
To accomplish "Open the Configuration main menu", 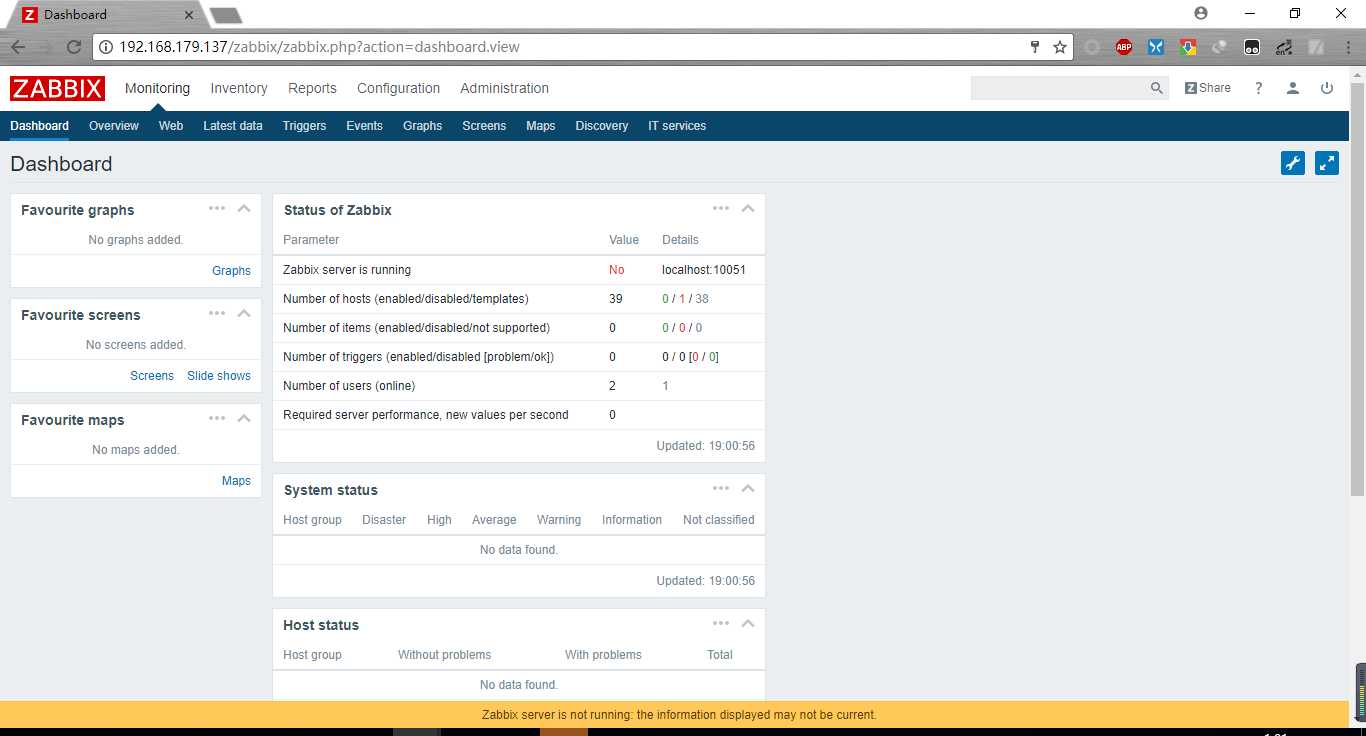I will click(398, 88).
